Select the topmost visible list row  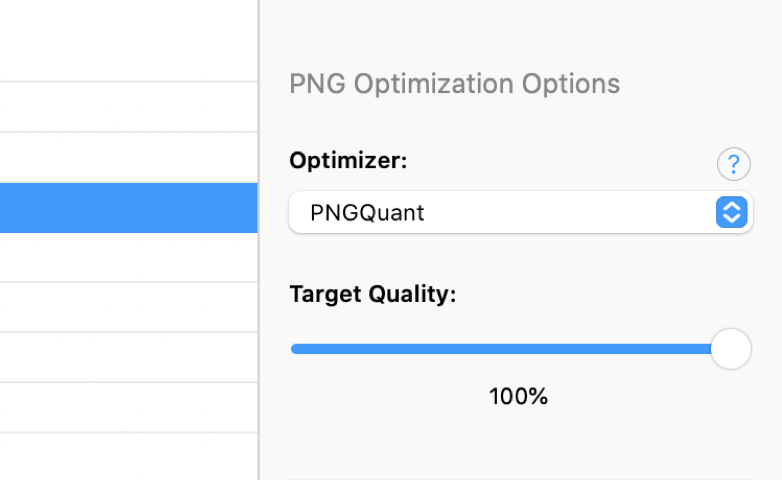tap(129, 40)
